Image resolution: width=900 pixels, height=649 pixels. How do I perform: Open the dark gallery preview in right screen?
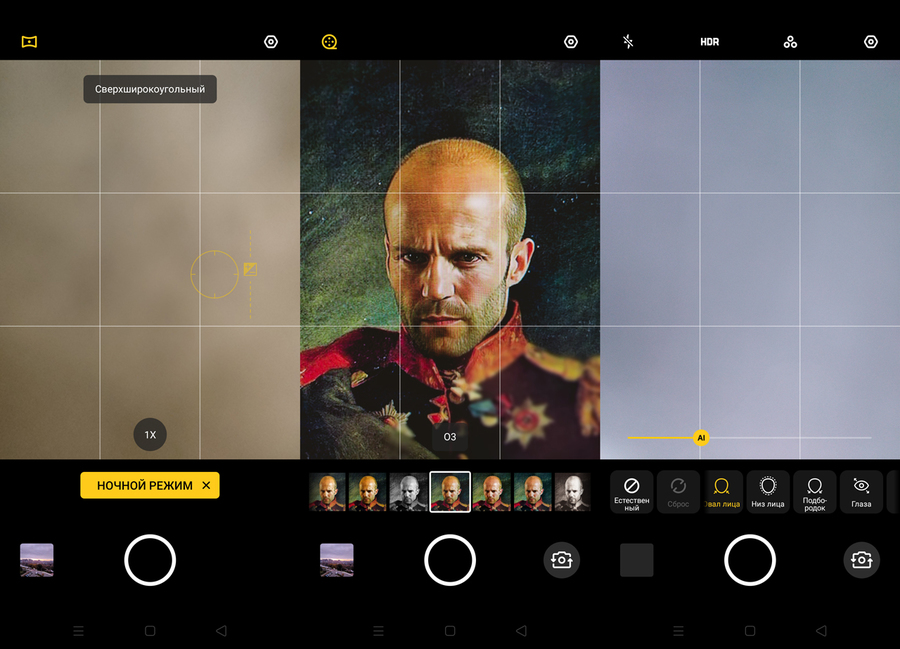(x=637, y=560)
